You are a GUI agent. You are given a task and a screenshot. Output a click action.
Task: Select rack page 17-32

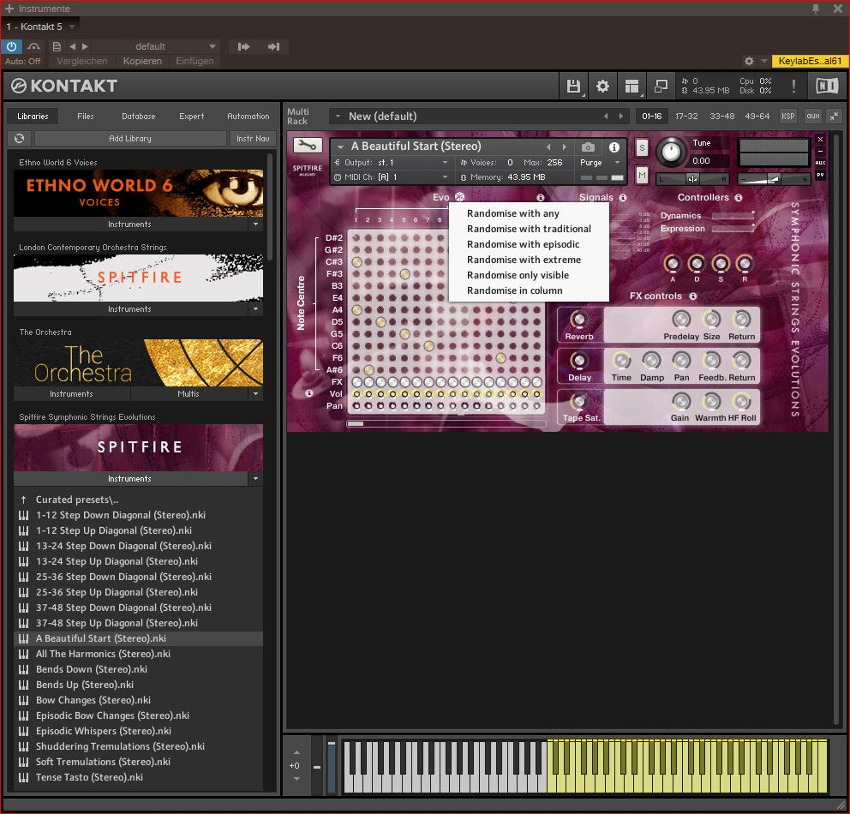[686, 116]
